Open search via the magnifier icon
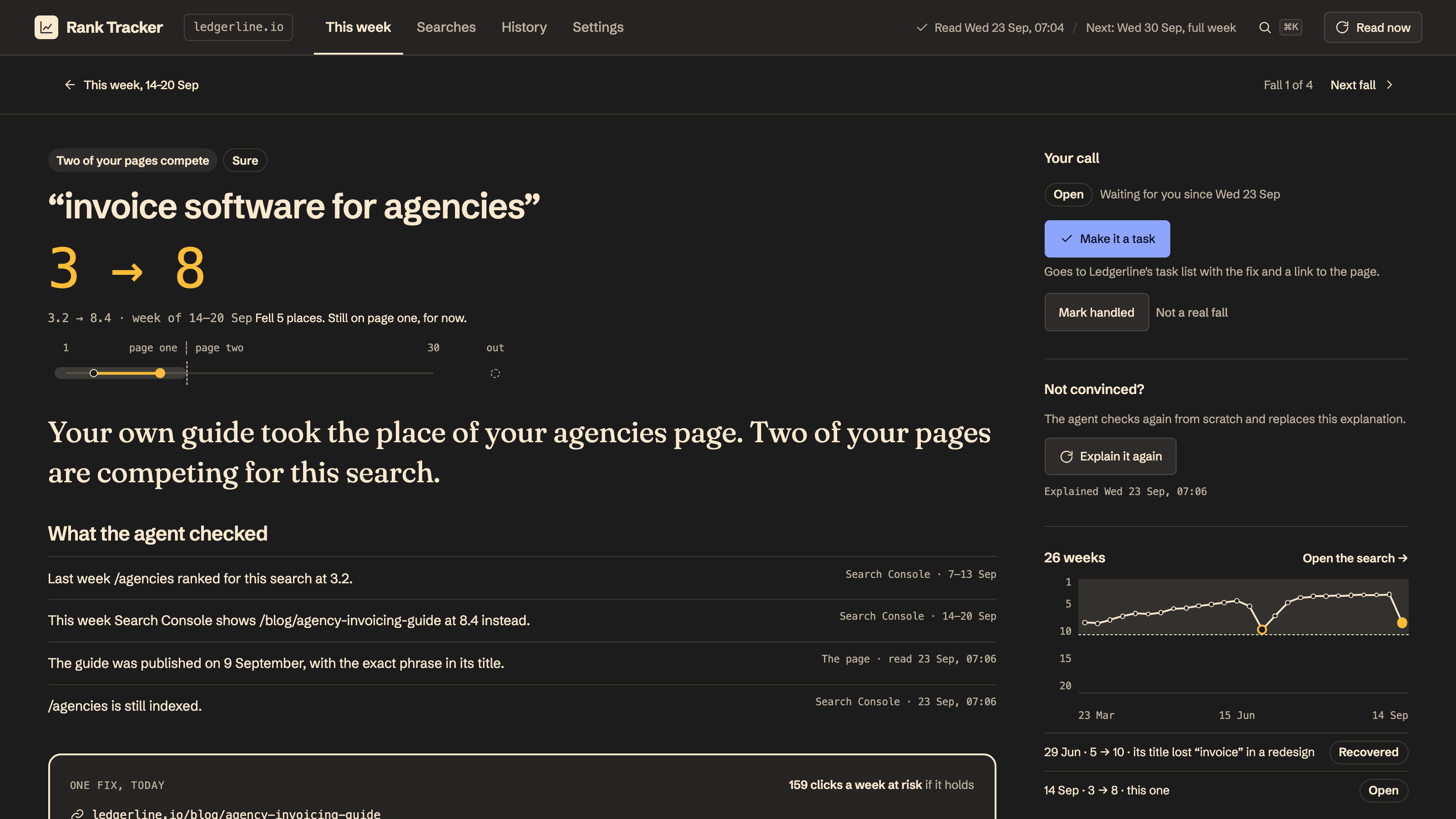Screen dimensions: 1456x819 1265,28
